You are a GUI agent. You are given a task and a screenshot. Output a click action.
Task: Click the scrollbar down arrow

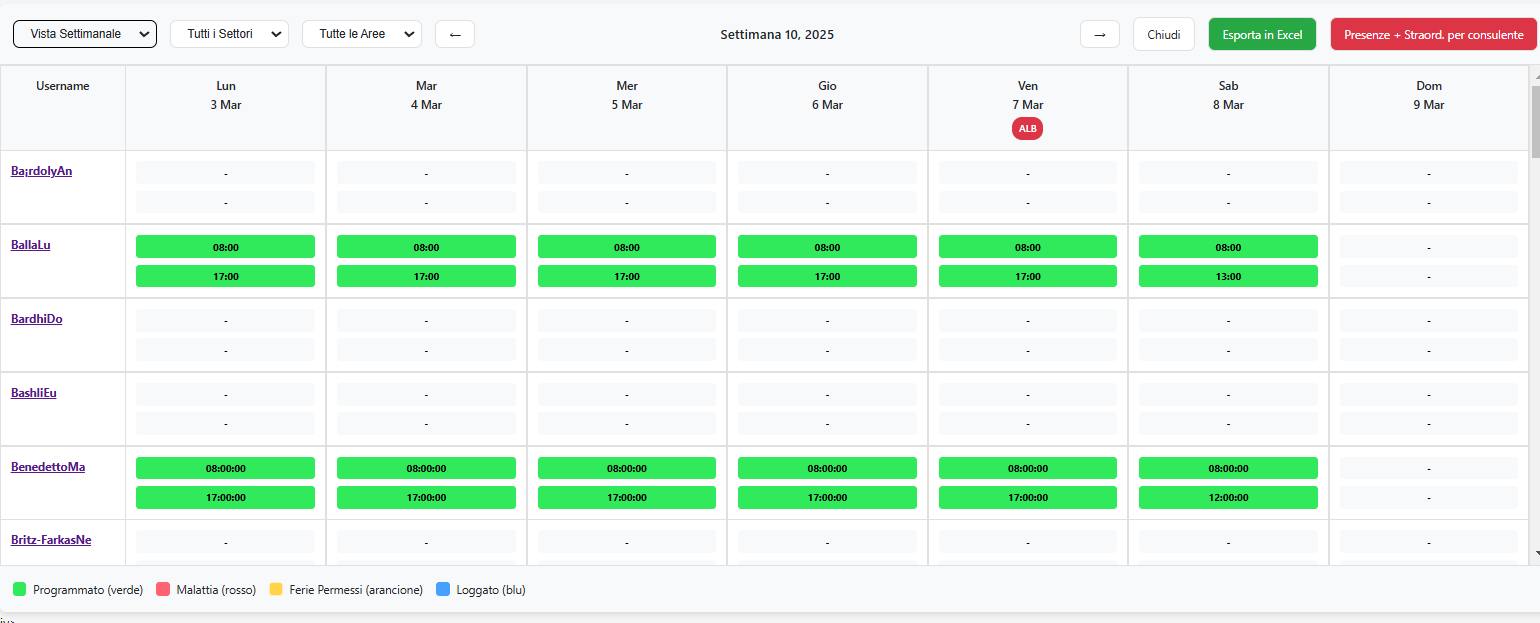click(1535, 552)
